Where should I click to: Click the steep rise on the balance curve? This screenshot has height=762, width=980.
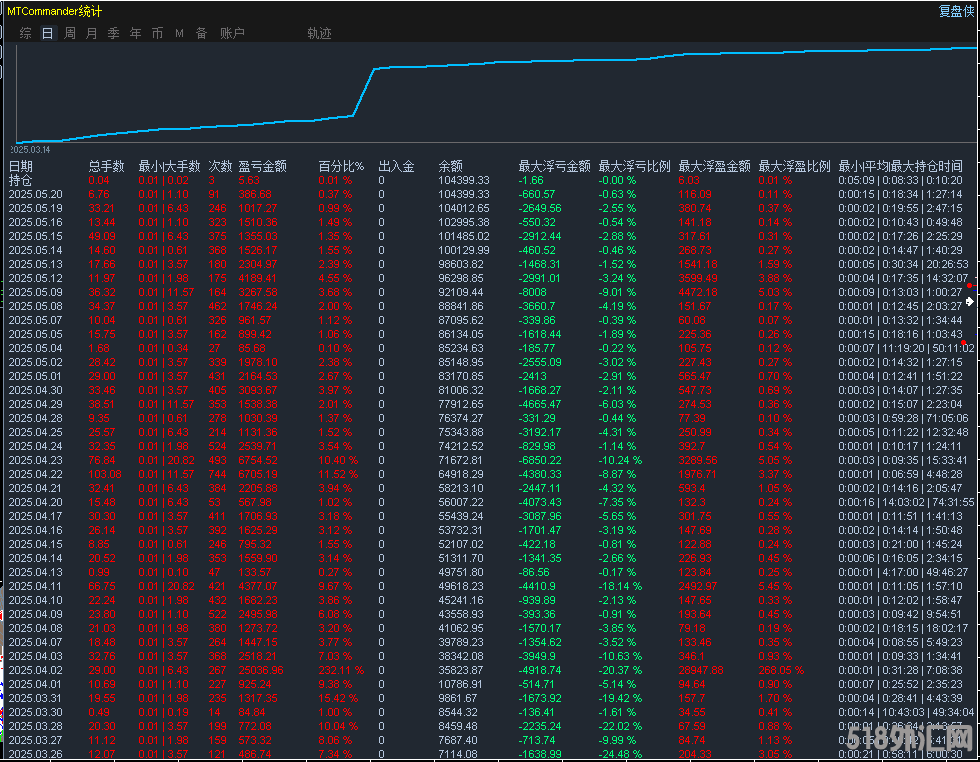pos(364,92)
